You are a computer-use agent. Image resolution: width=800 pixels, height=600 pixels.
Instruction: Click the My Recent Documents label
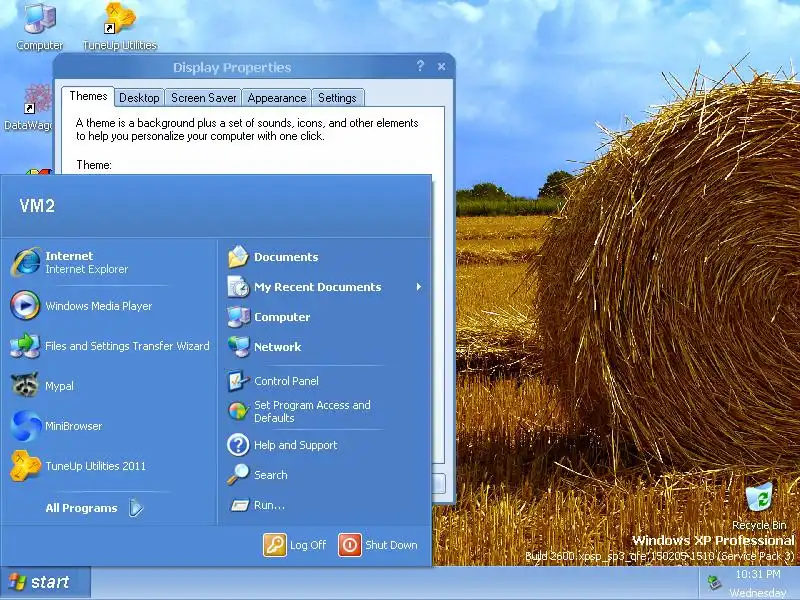click(317, 287)
